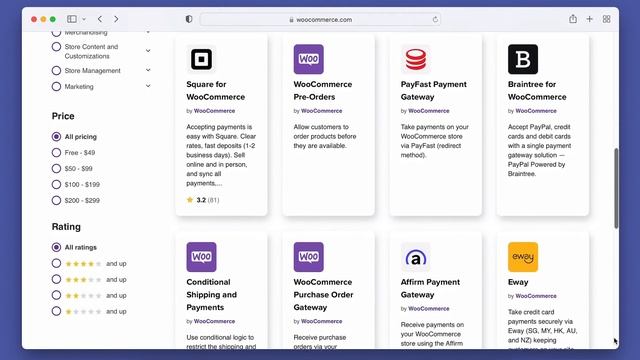
Task: Toggle the Safari sidebar icon
Action: coord(72,19)
